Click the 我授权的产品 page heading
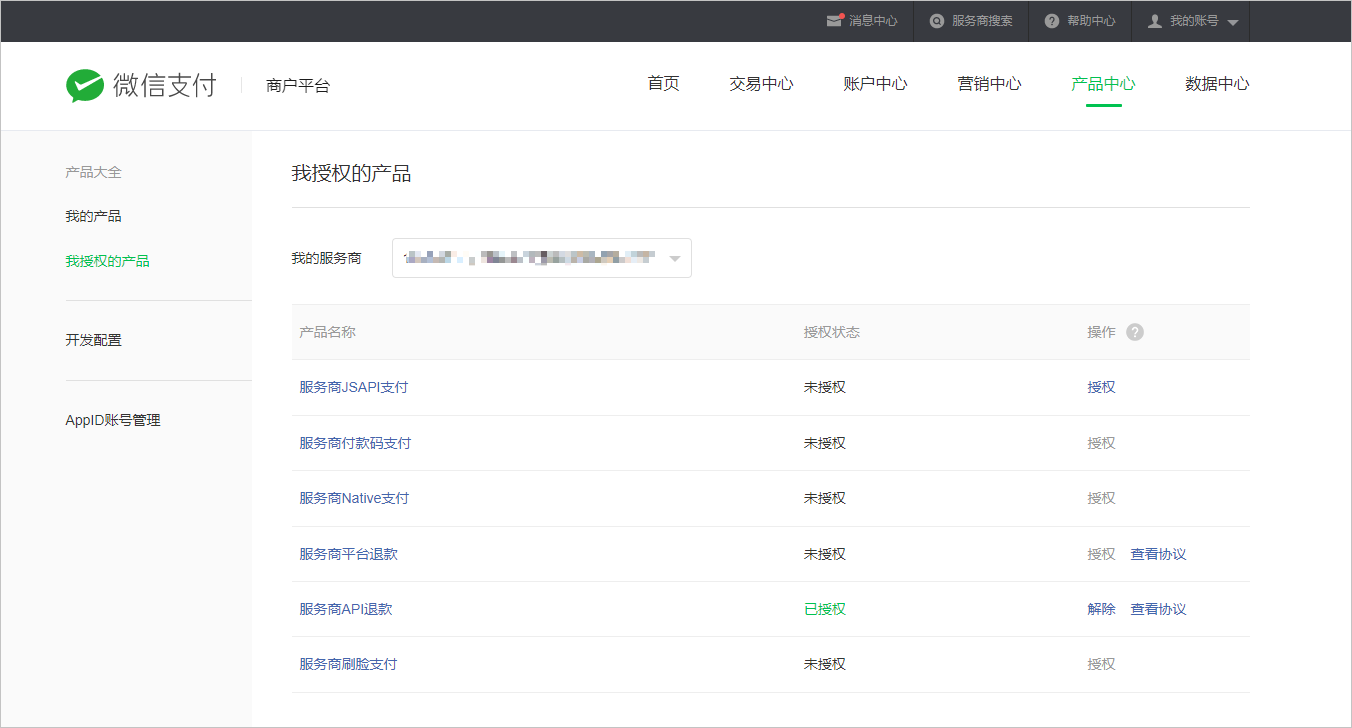The width and height of the screenshot is (1352, 728). pos(351,174)
